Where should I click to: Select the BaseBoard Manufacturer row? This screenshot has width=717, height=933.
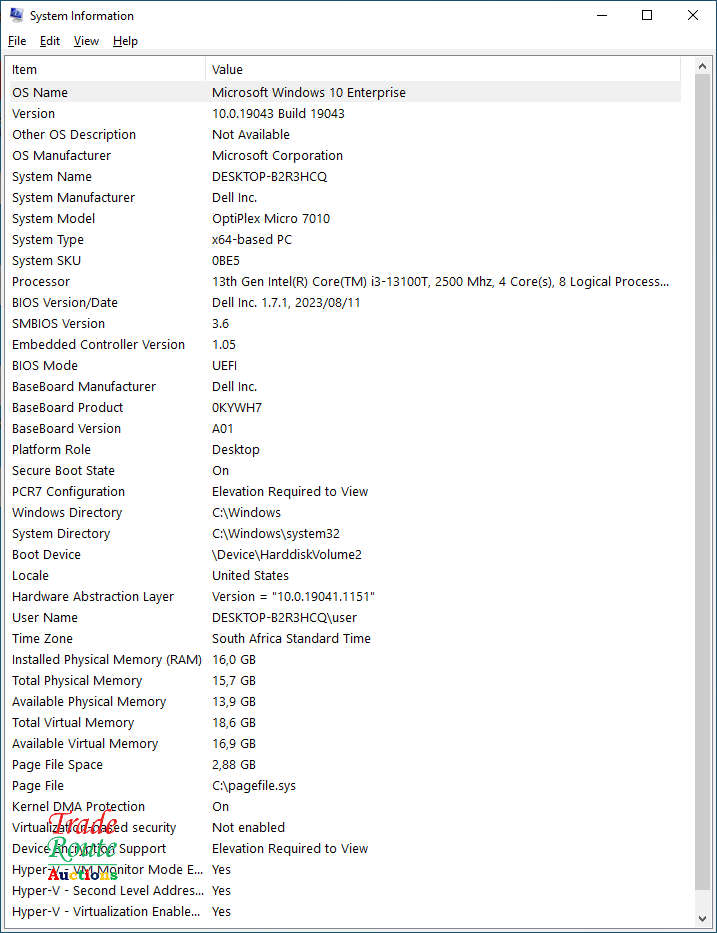[x=343, y=387]
